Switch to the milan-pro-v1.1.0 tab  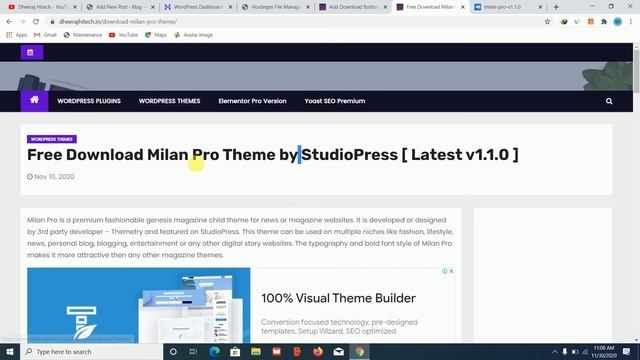click(x=508, y=7)
